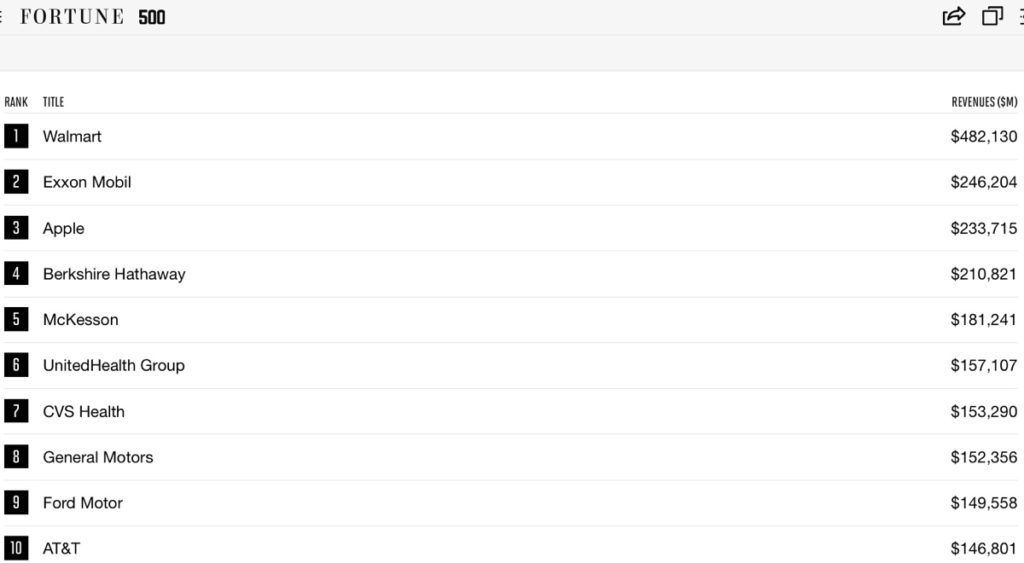1024x563 pixels.
Task: Sort by the RANK column header
Action: [16, 102]
